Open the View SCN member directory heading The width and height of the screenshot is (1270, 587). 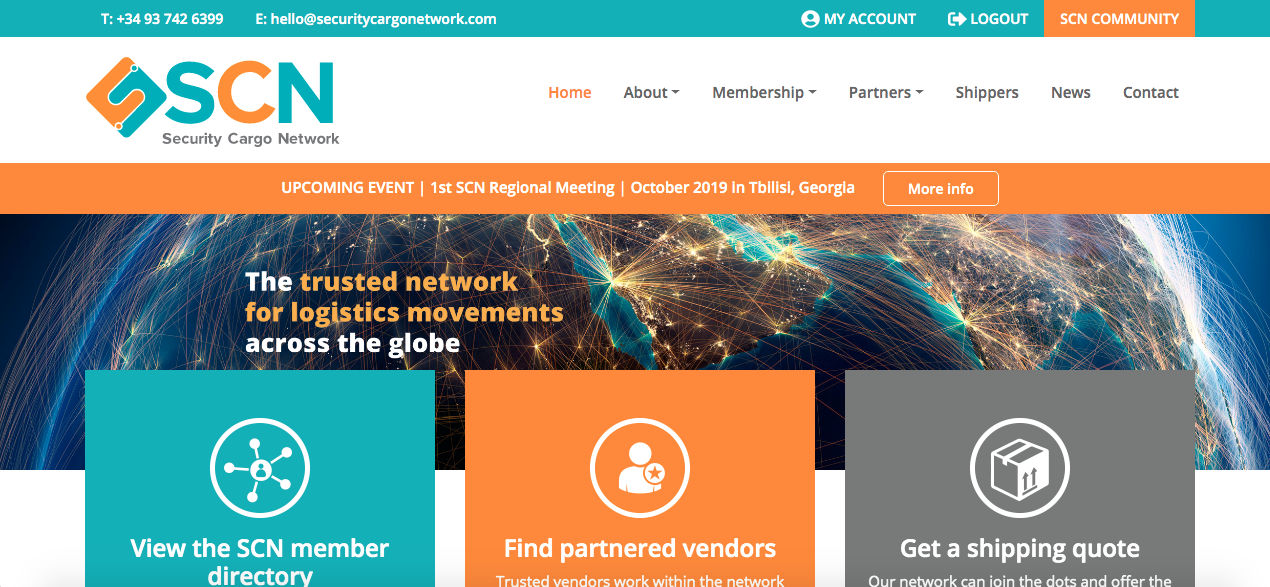260,561
